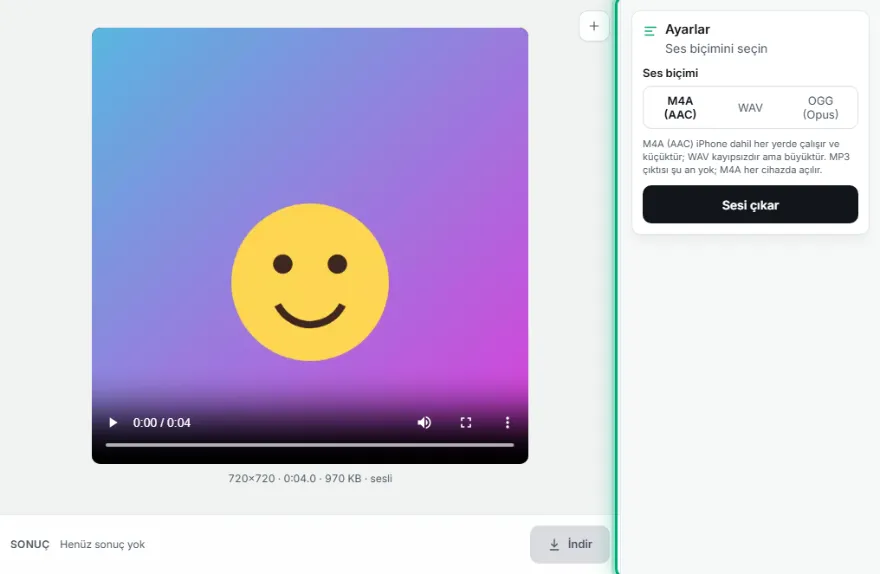Viewport: 880px width, 574px height.
Task: Pick the OGG (Opus) format option
Action: tap(820, 108)
